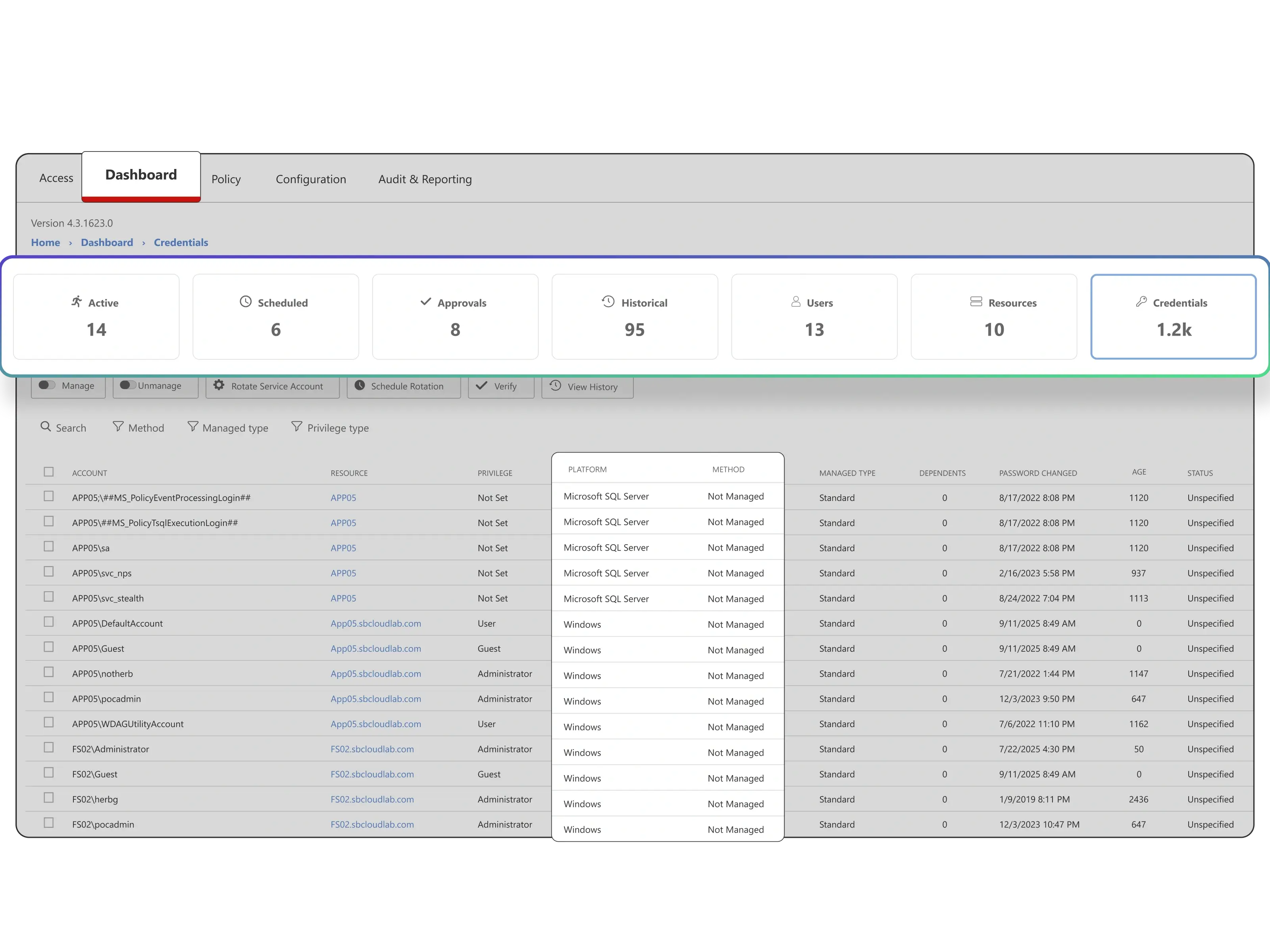Image resolution: width=1270 pixels, height=952 pixels.
Task: Click the Scheduled clock icon
Action: click(246, 301)
